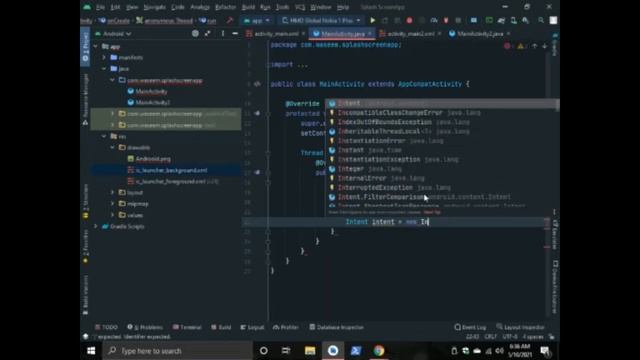Image resolution: width=640 pixels, height=360 pixels.
Task: Expand the values folder
Action: (x=113, y=215)
